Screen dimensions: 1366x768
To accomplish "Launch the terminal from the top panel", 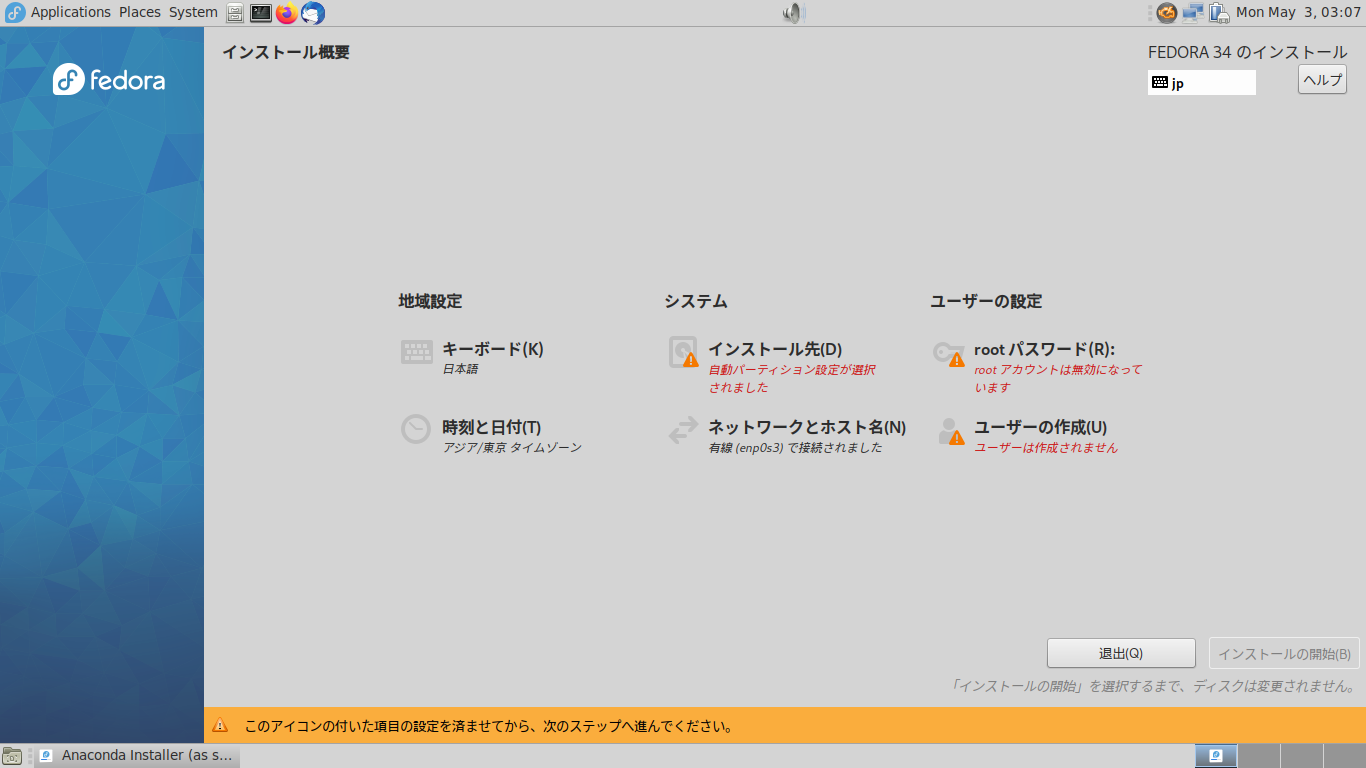I will click(x=261, y=13).
